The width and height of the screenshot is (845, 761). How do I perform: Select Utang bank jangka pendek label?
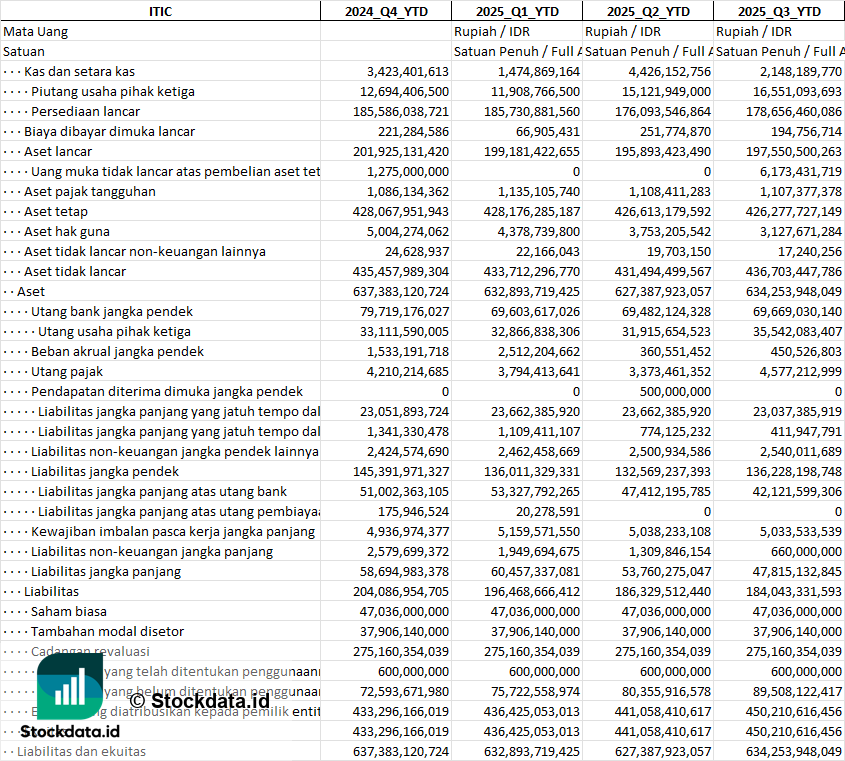click(x=112, y=310)
